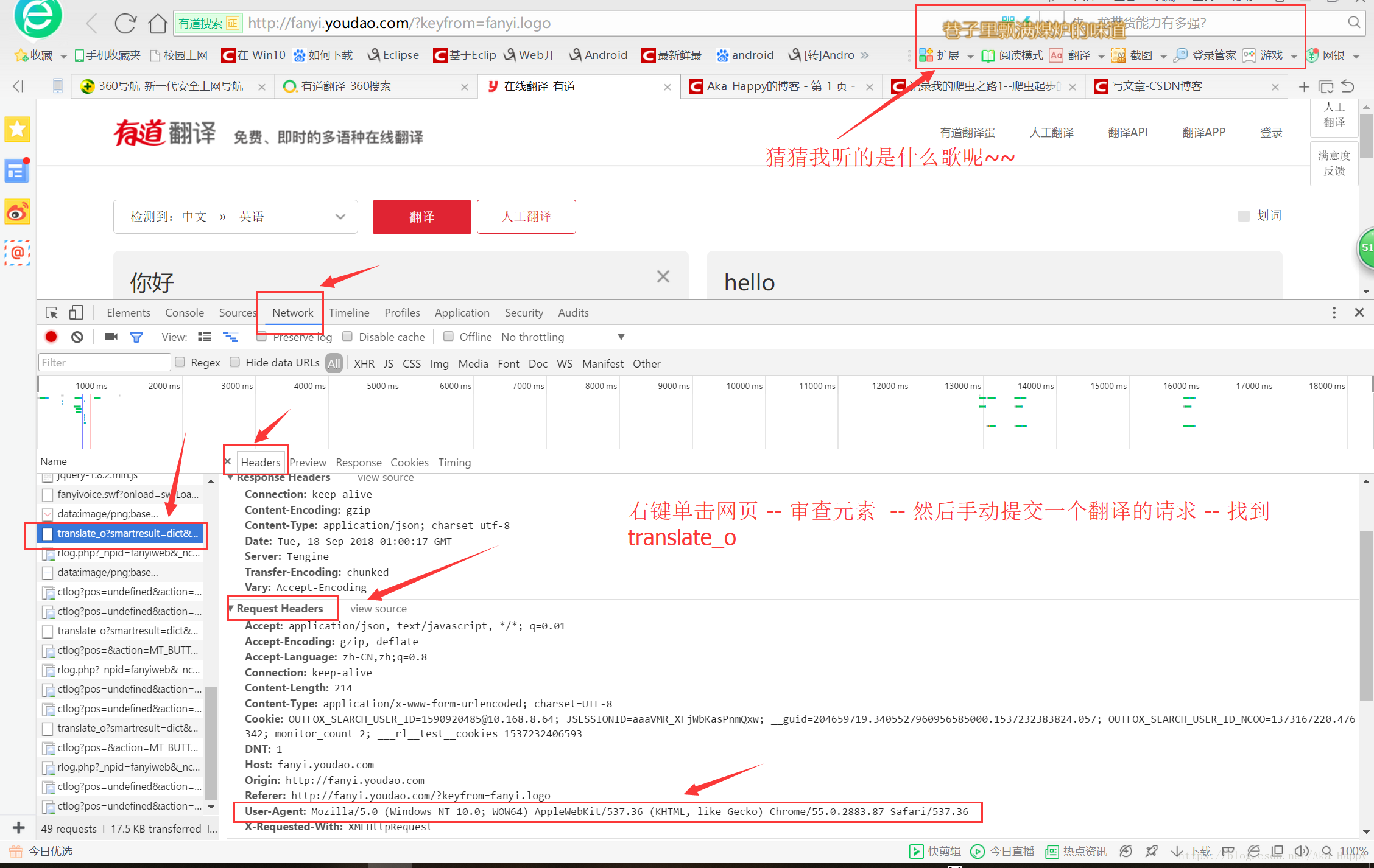This screenshot has height=868, width=1374.
Task: Switch to the Response tab
Action: tap(359, 462)
